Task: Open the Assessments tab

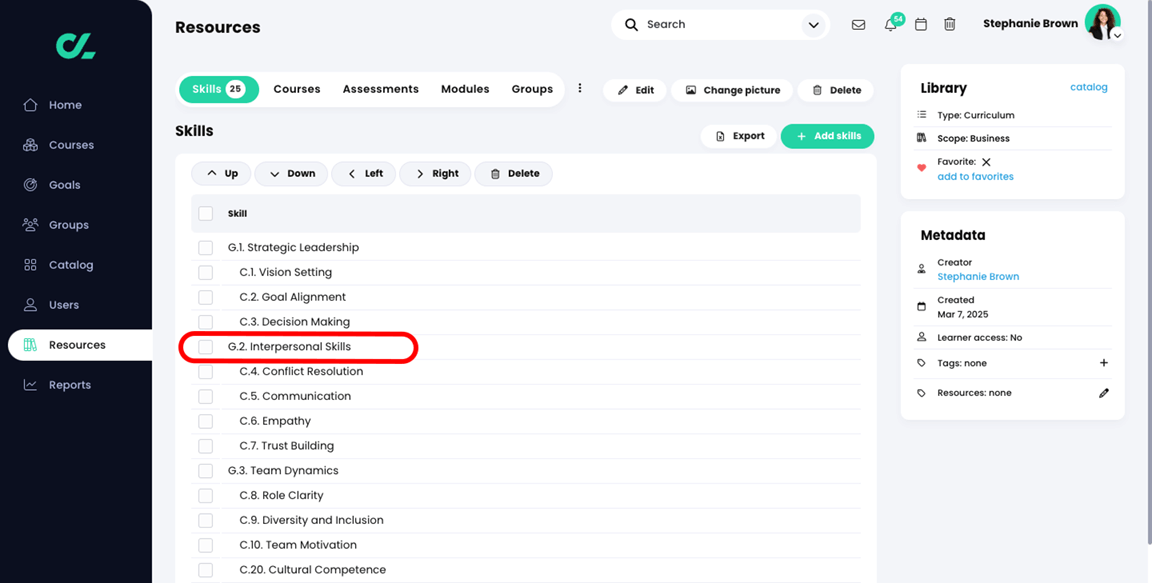Action: pyautogui.click(x=380, y=88)
